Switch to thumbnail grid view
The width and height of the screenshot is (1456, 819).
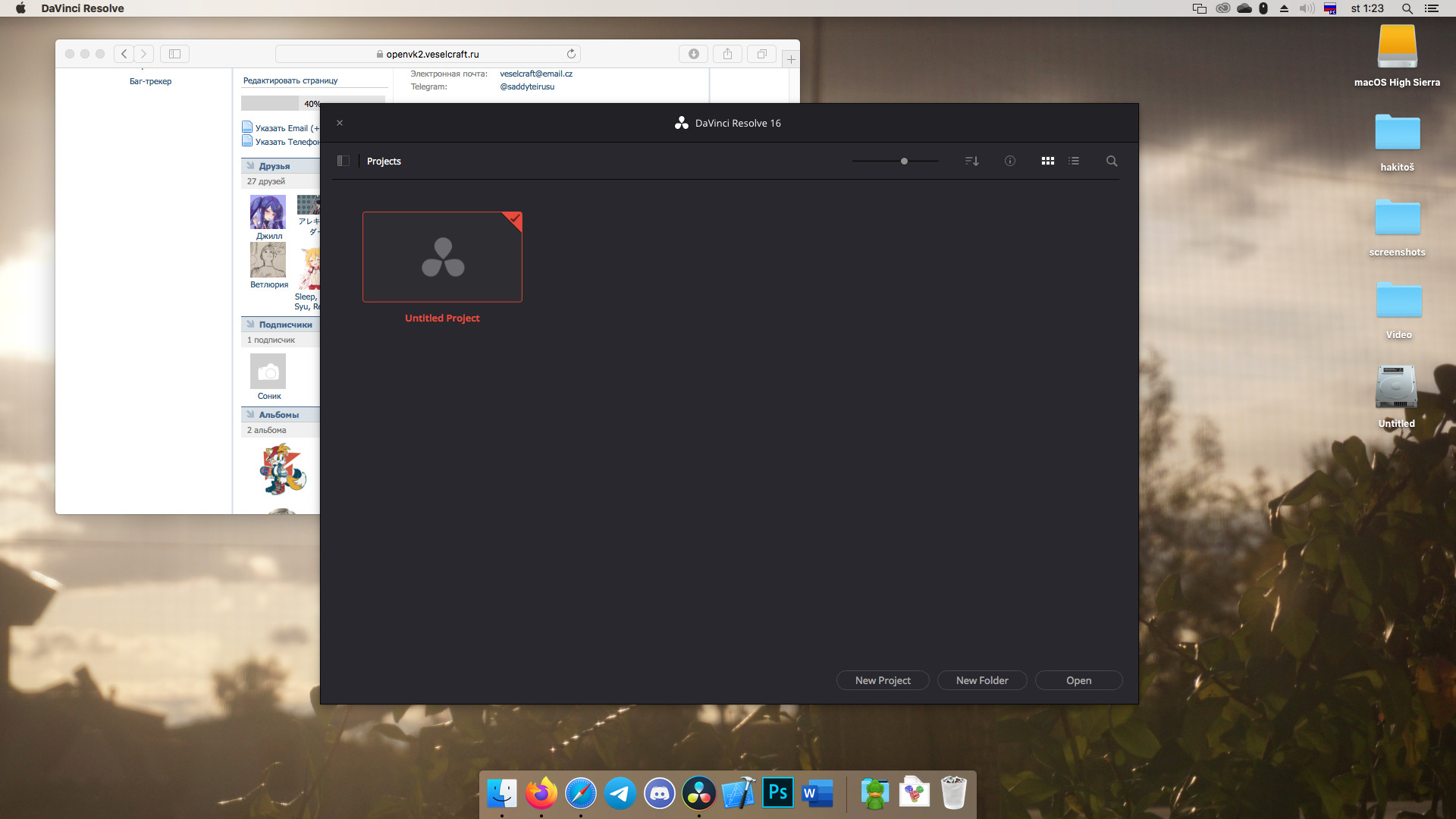1047,161
